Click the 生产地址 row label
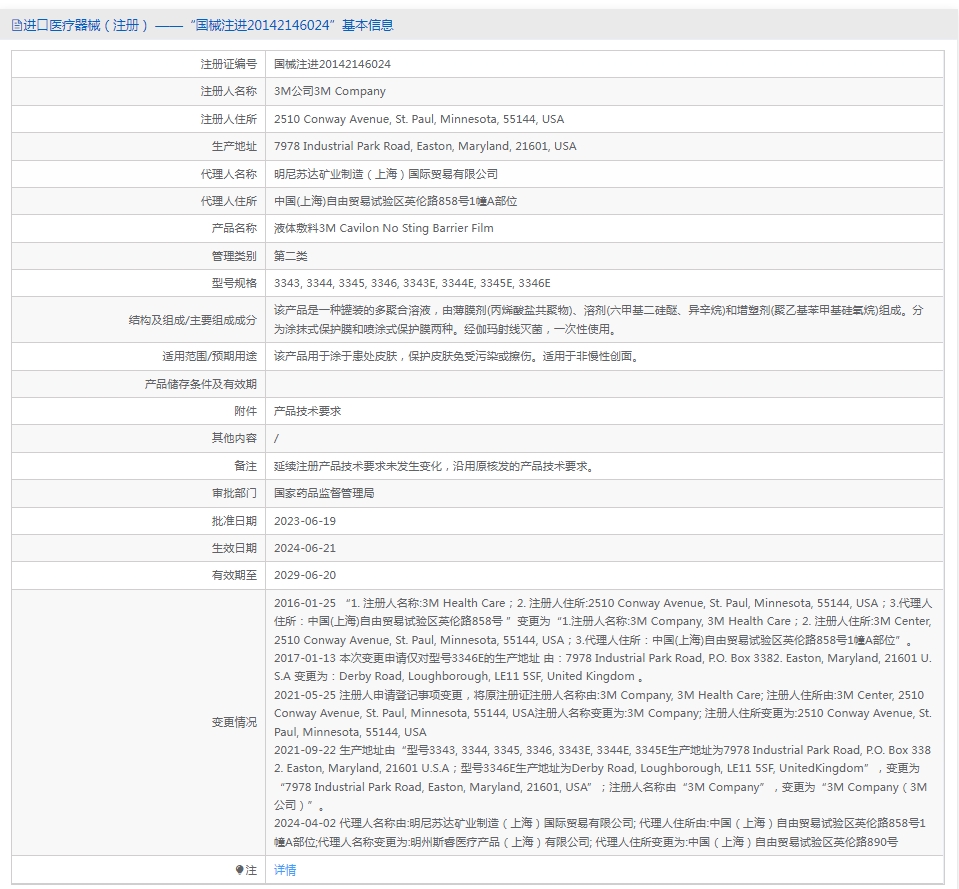 tap(234, 146)
